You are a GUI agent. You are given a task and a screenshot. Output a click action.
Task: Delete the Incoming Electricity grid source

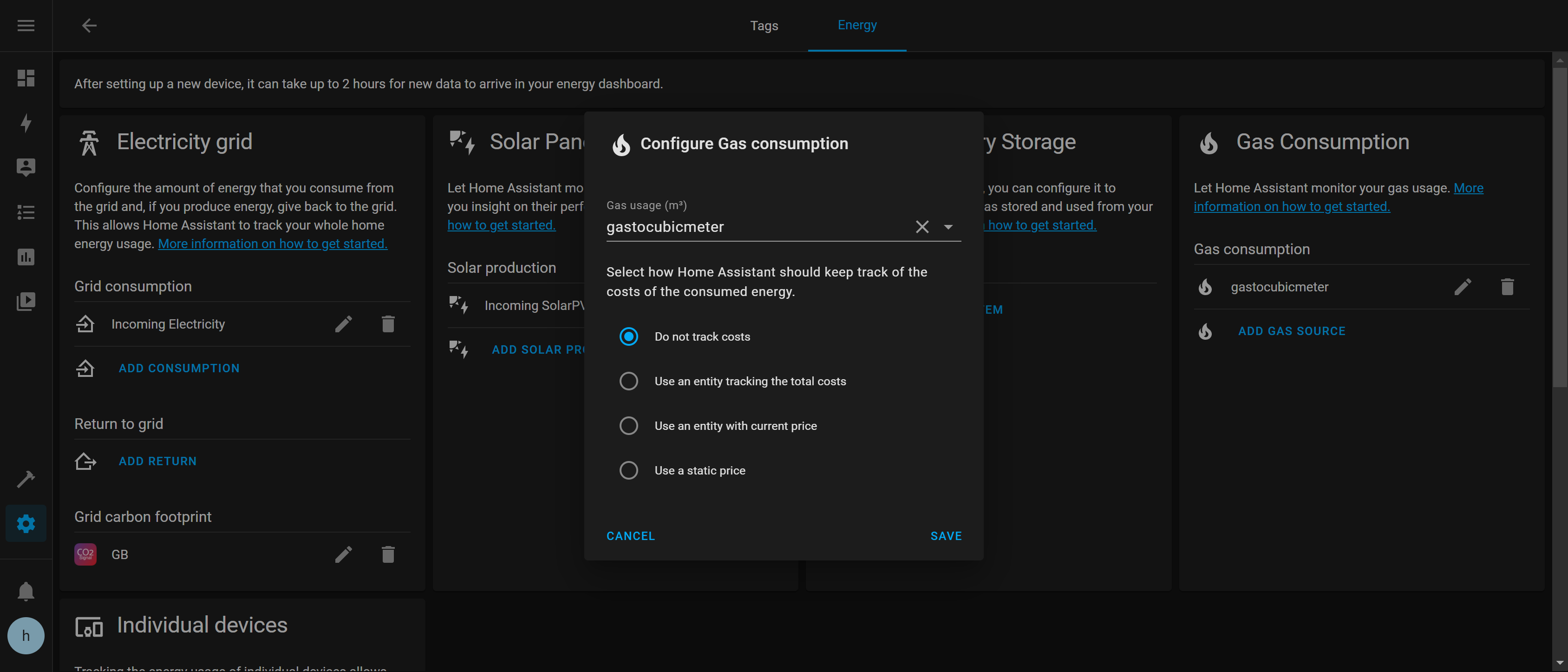pos(388,324)
